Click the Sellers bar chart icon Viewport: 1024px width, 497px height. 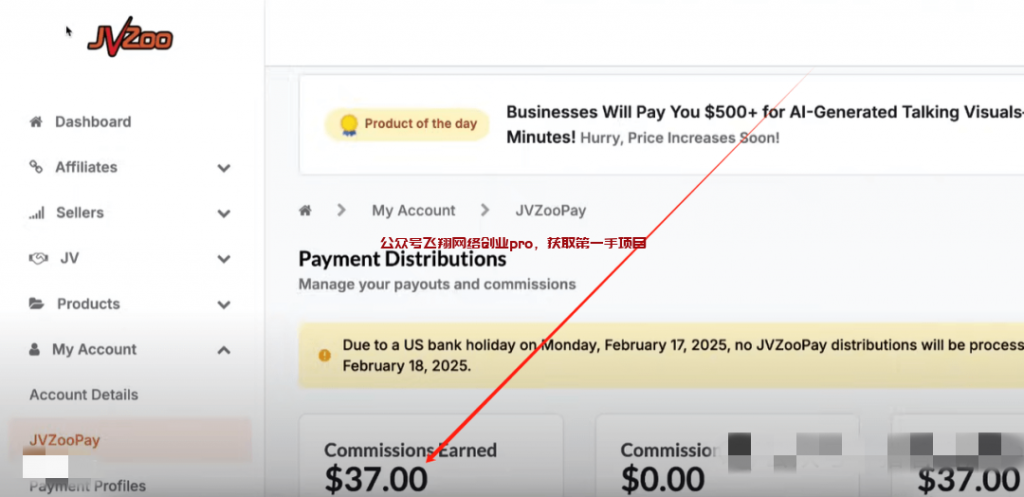point(36,213)
